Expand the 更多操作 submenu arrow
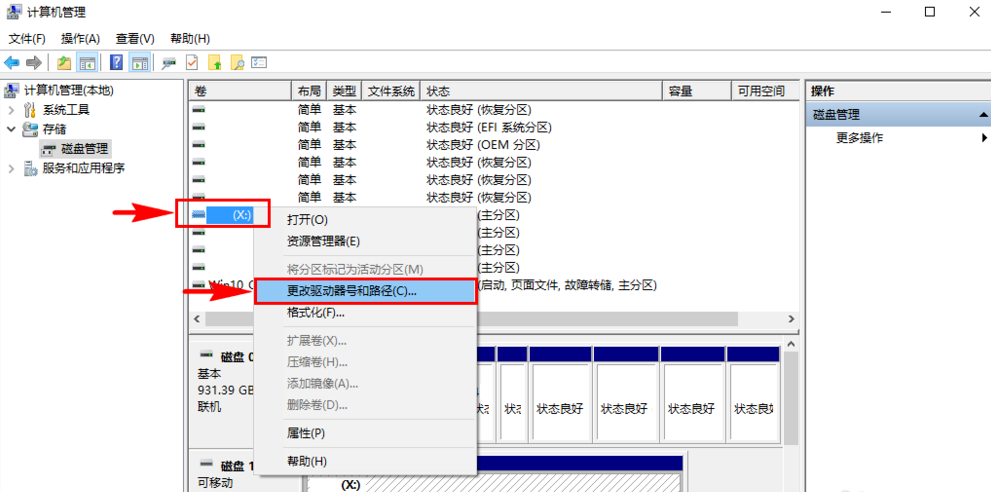Image resolution: width=991 pixels, height=492 pixels. point(984,138)
